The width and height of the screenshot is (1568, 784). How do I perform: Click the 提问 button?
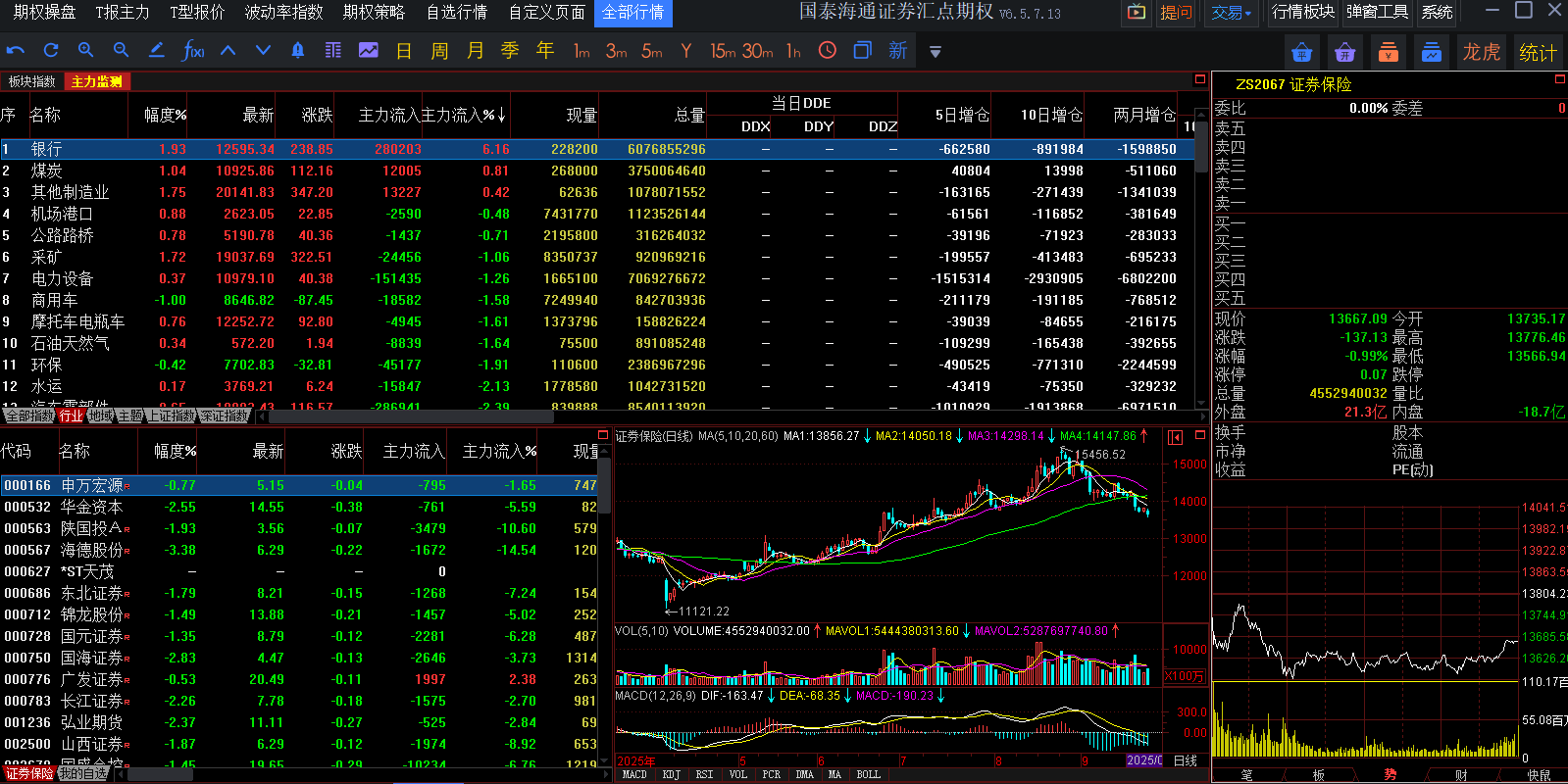1176,13
